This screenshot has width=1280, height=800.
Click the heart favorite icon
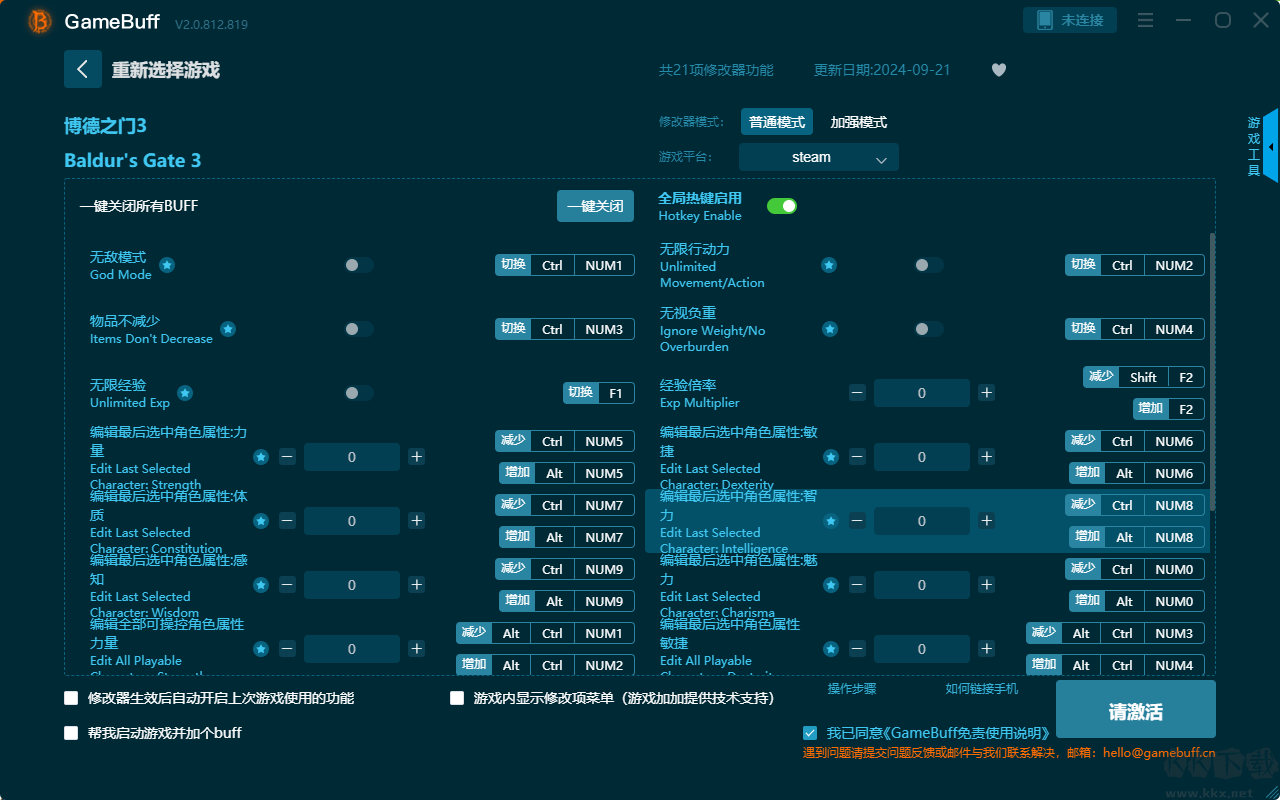click(x=999, y=70)
